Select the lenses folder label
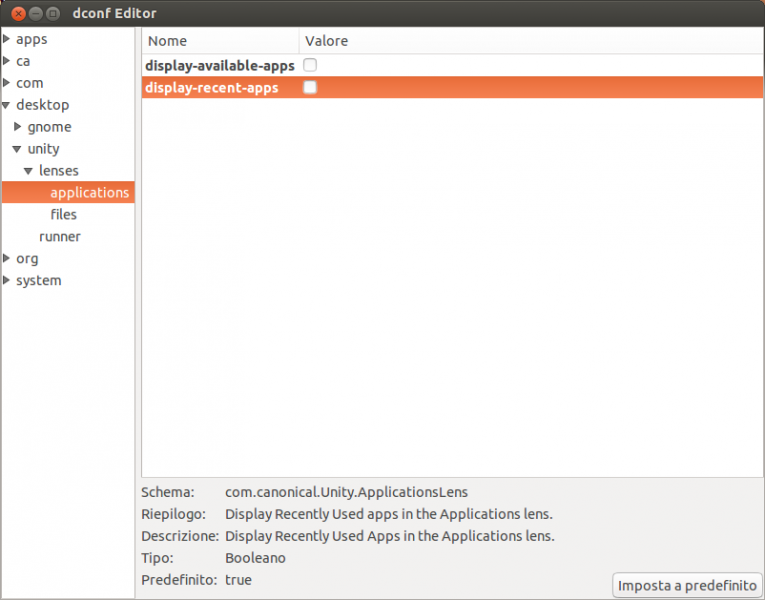The height and width of the screenshot is (600, 765). tap(59, 171)
